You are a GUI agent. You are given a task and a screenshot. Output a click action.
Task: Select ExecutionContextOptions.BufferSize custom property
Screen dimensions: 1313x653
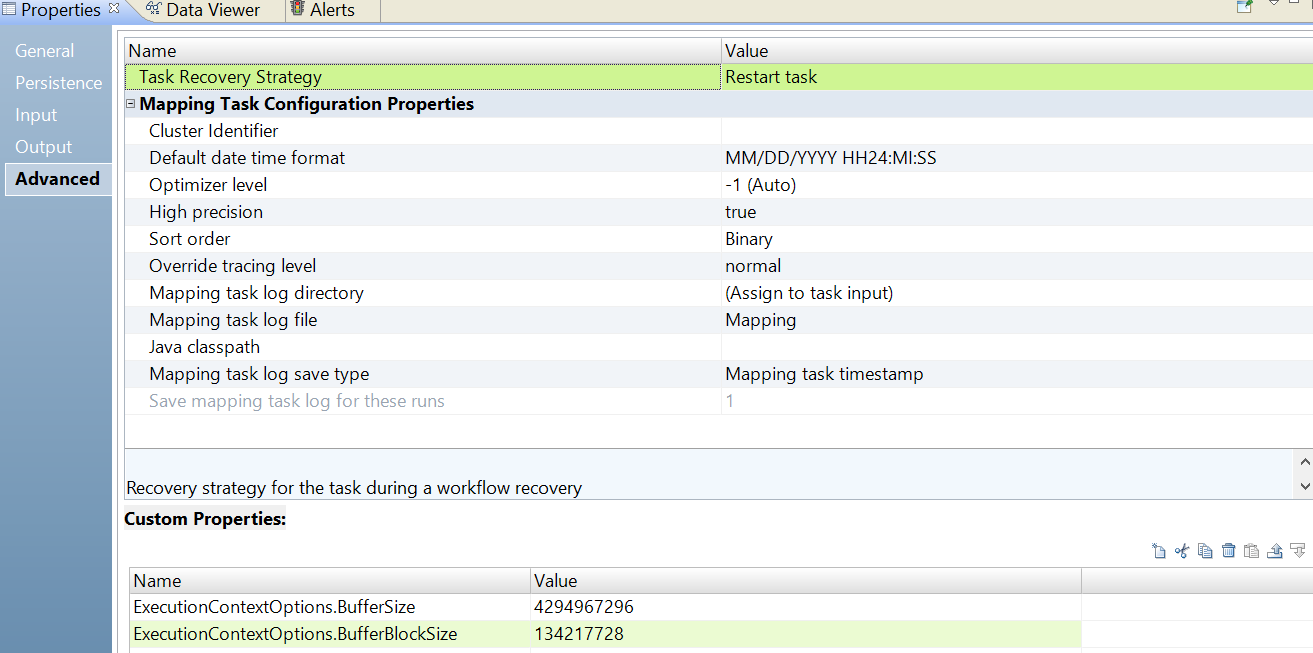point(274,607)
